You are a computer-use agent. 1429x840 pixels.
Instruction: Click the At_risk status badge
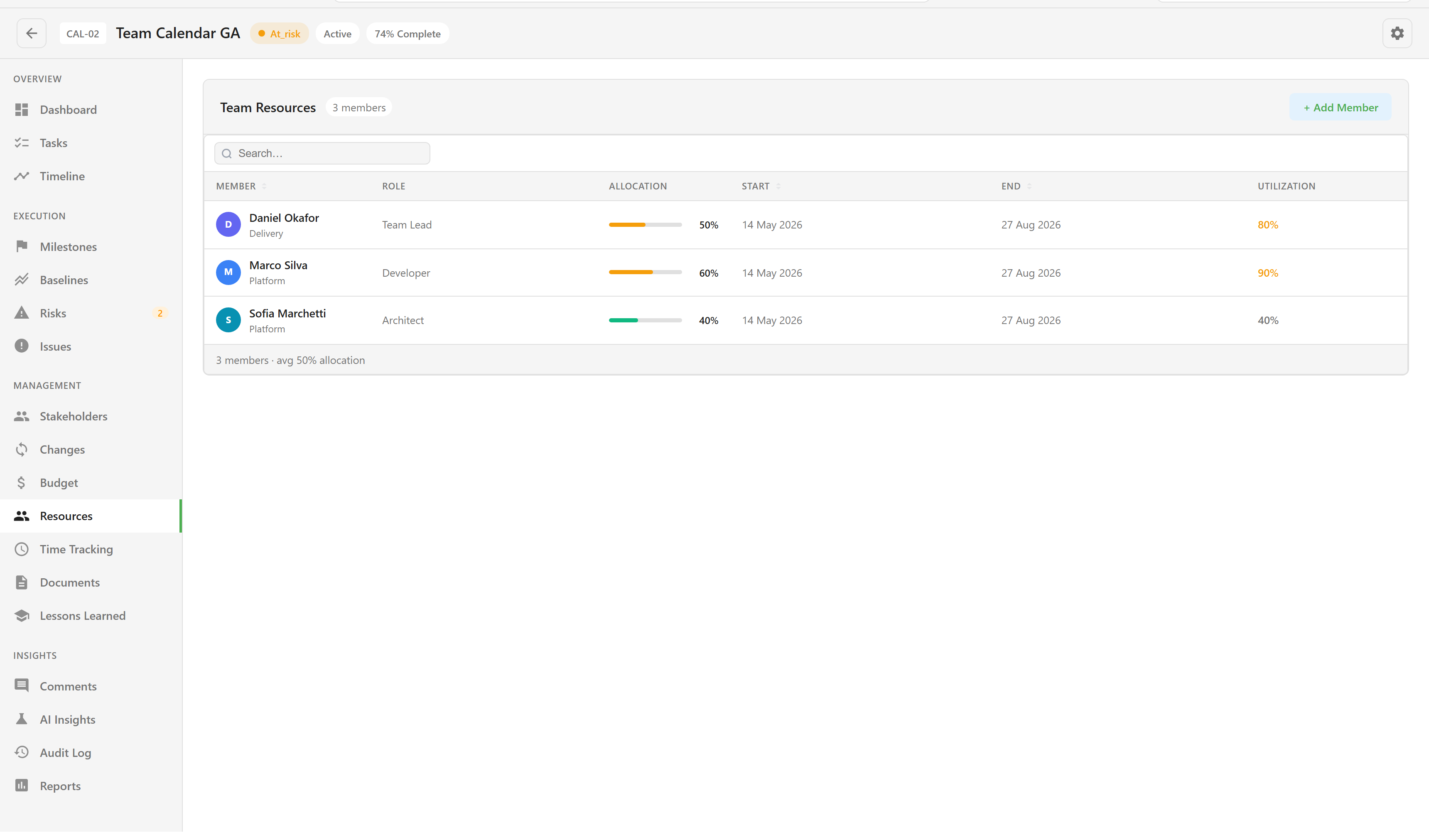(279, 34)
